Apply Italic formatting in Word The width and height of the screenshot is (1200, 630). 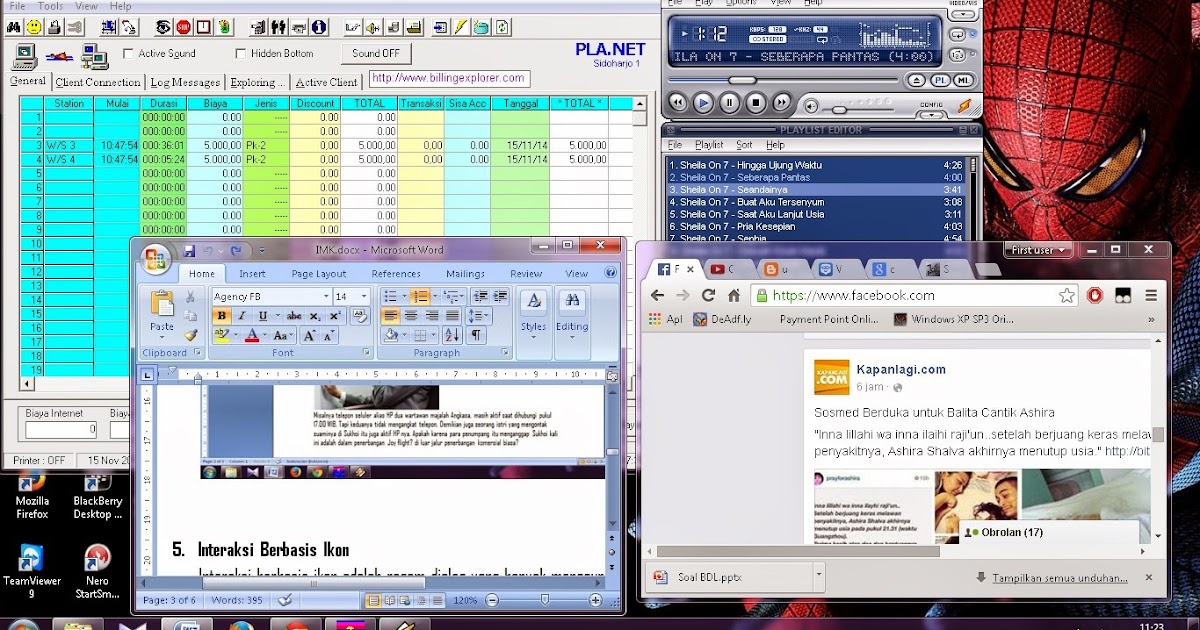point(242,316)
